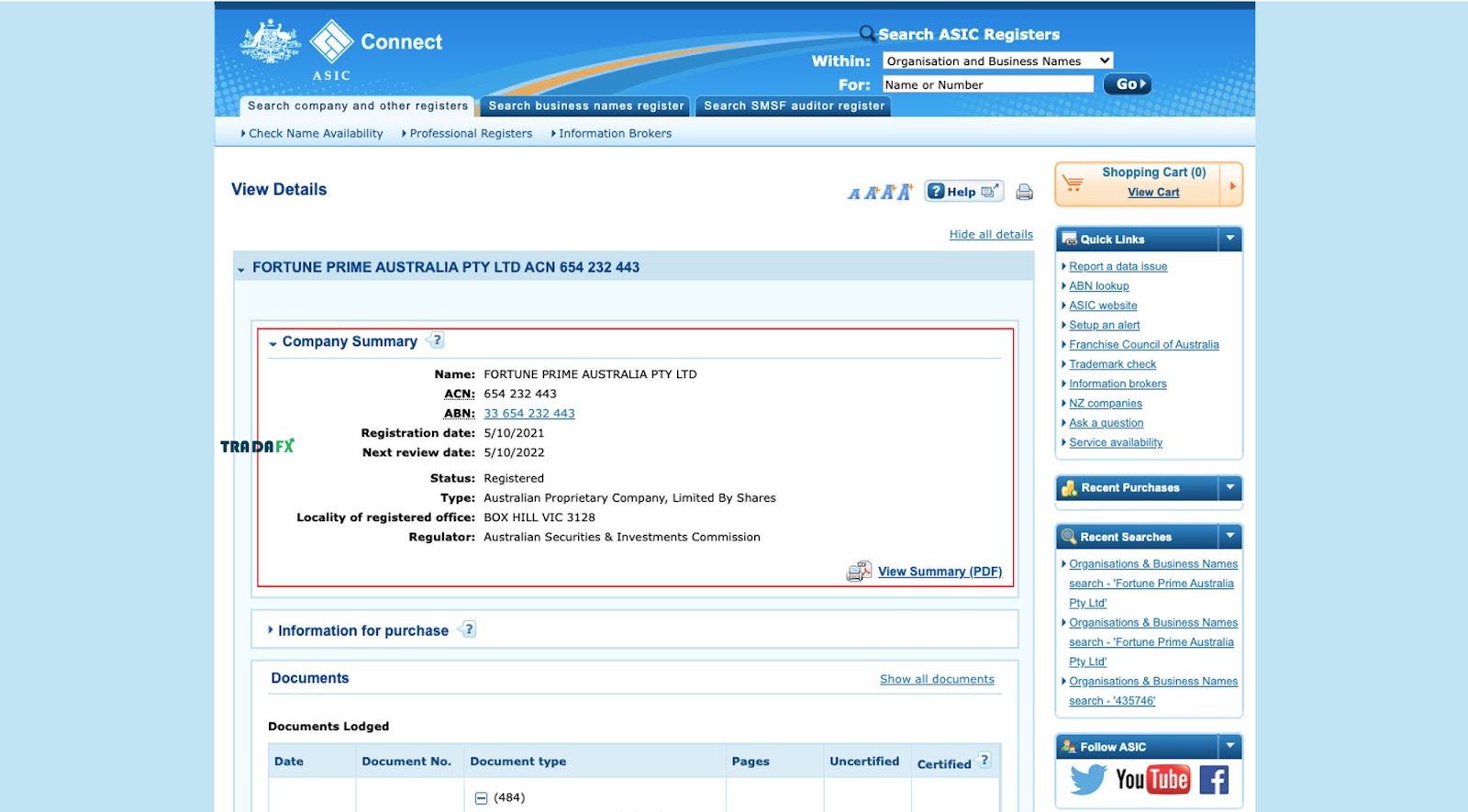Open recent search for '435746'
Viewport: 1468px width, 812px height.
pos(1152,691)
